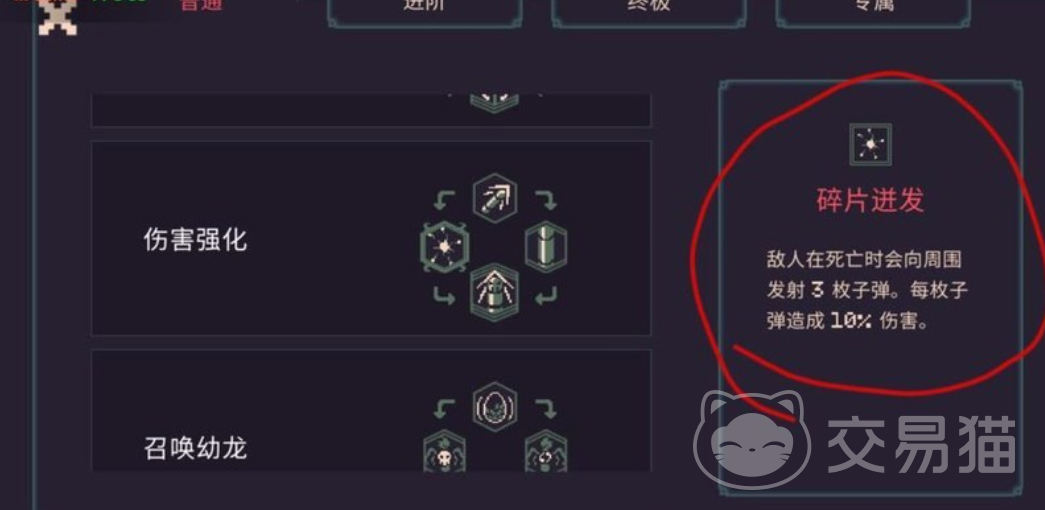Select the 召唤幼龙 skill row label

(195, 448)
